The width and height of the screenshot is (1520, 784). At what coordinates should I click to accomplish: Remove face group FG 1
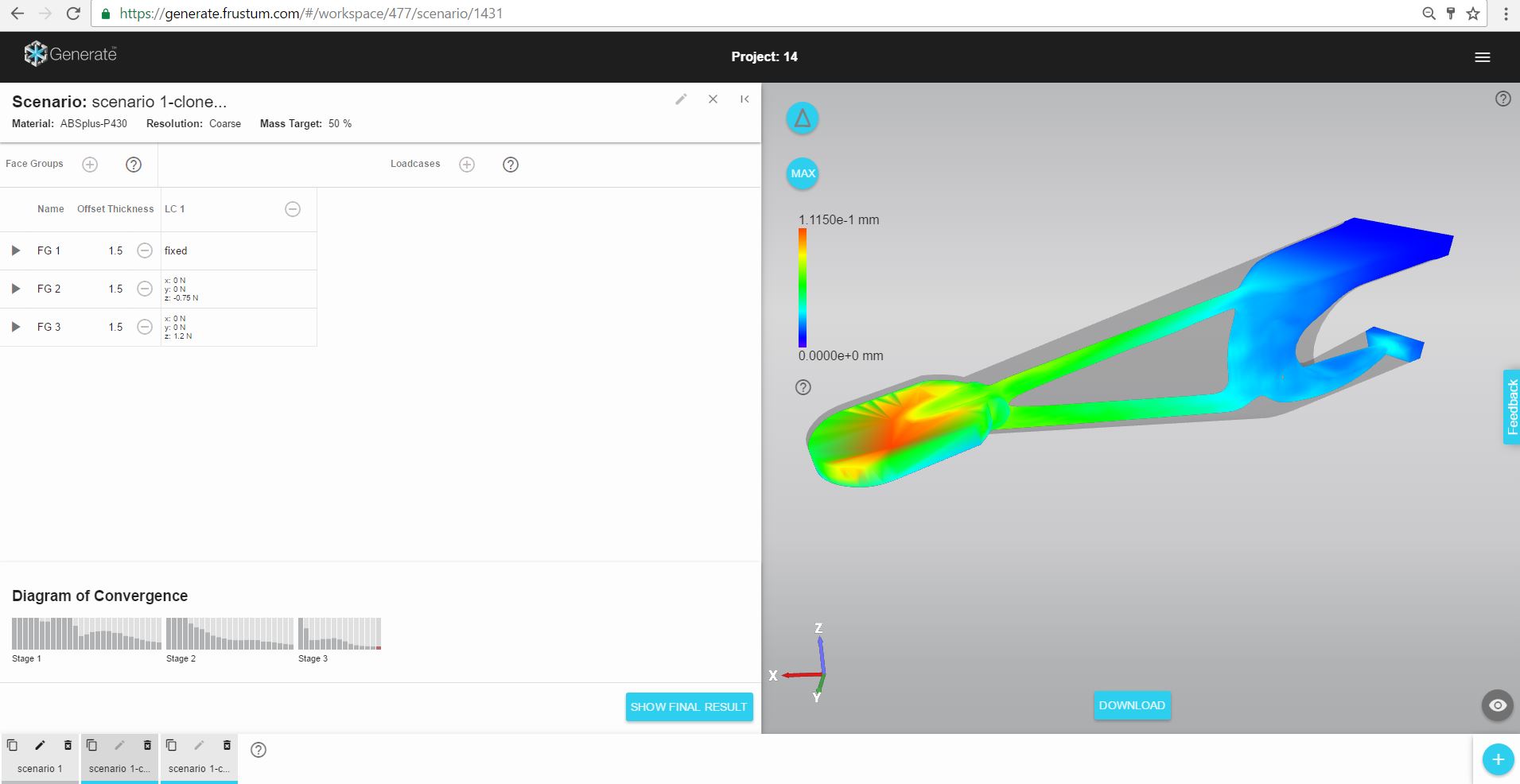tap(145, 250)
